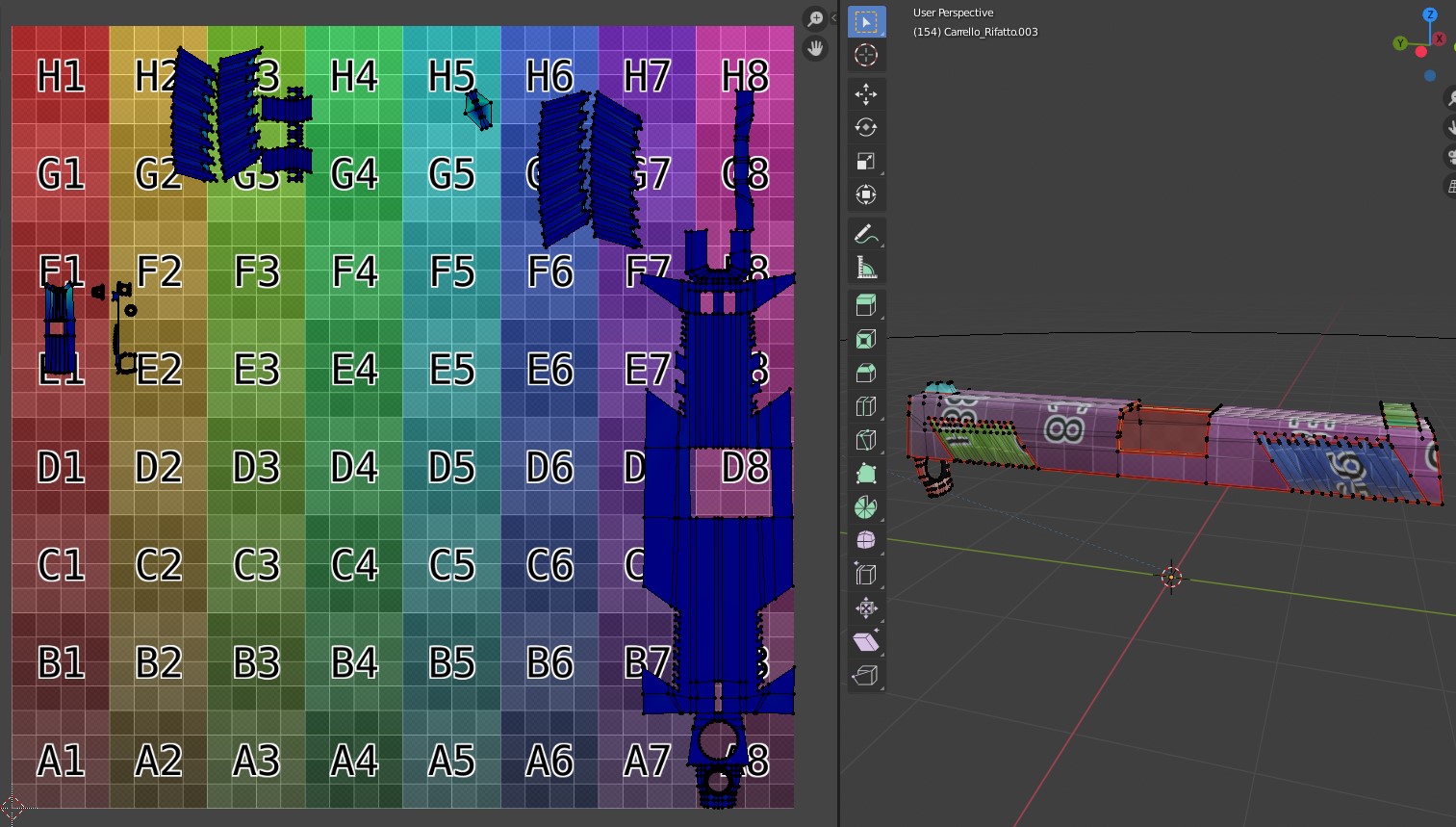Click the red-outlined ejection port face on model

(1164, 430)
